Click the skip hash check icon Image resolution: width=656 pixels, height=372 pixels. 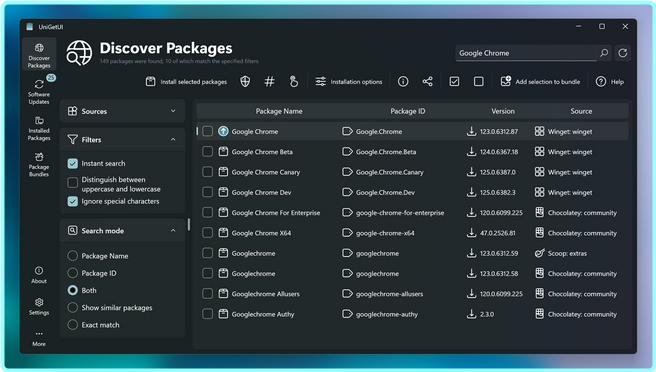[x=269, y=82]
